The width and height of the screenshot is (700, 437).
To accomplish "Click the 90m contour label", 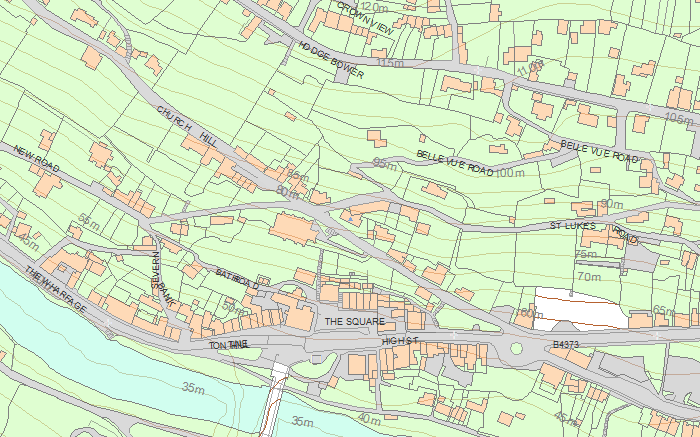I will tap(612, 204).
